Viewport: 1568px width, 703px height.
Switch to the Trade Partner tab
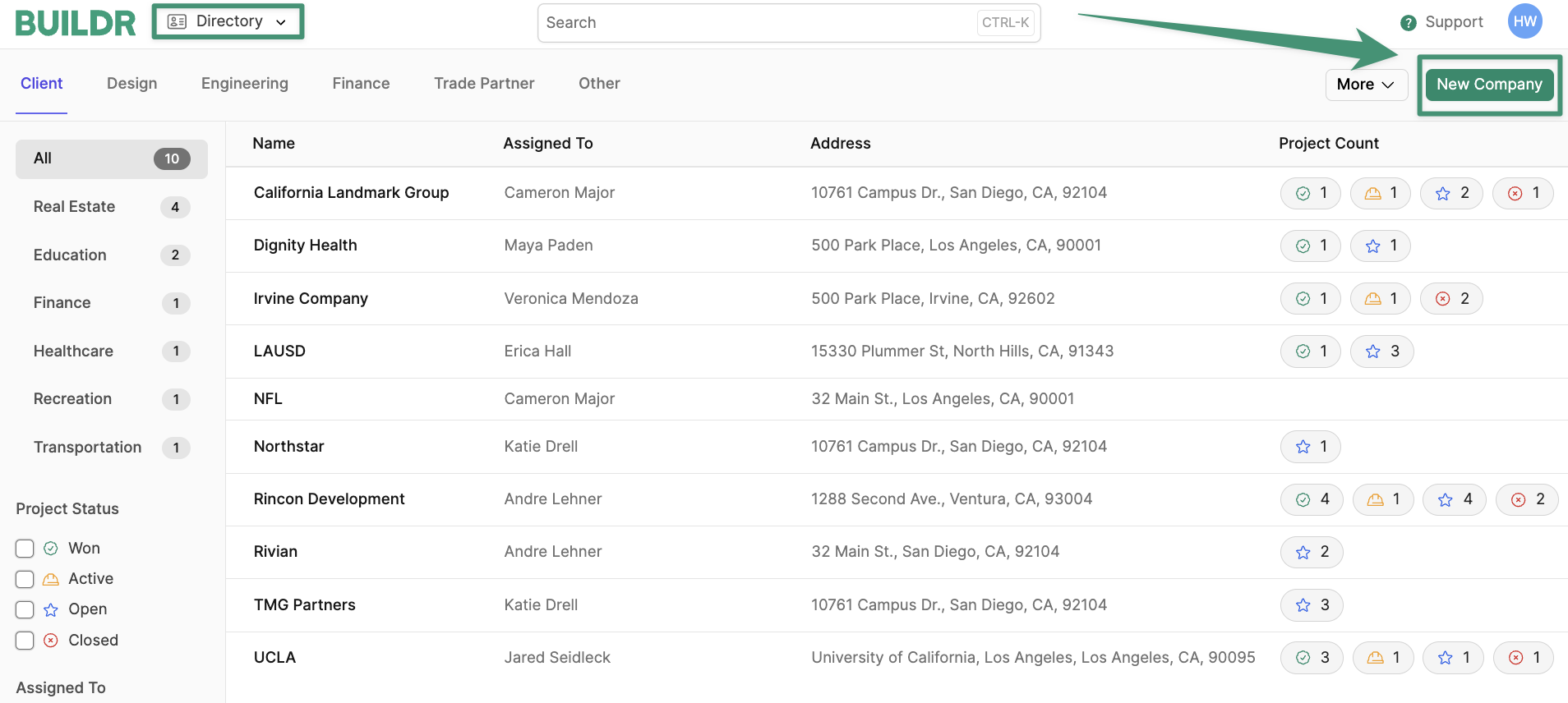tap(484, 84)
